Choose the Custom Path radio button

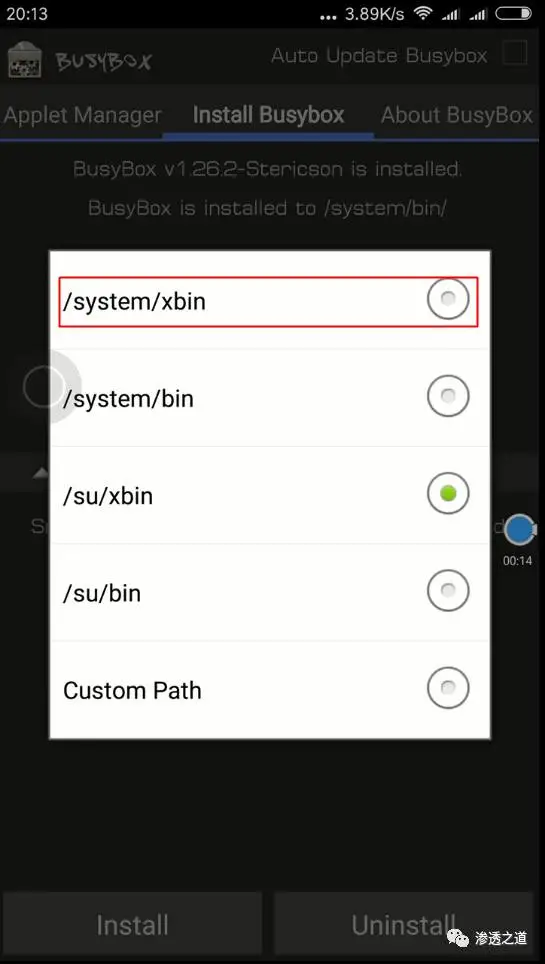click(x=448, y=688)
